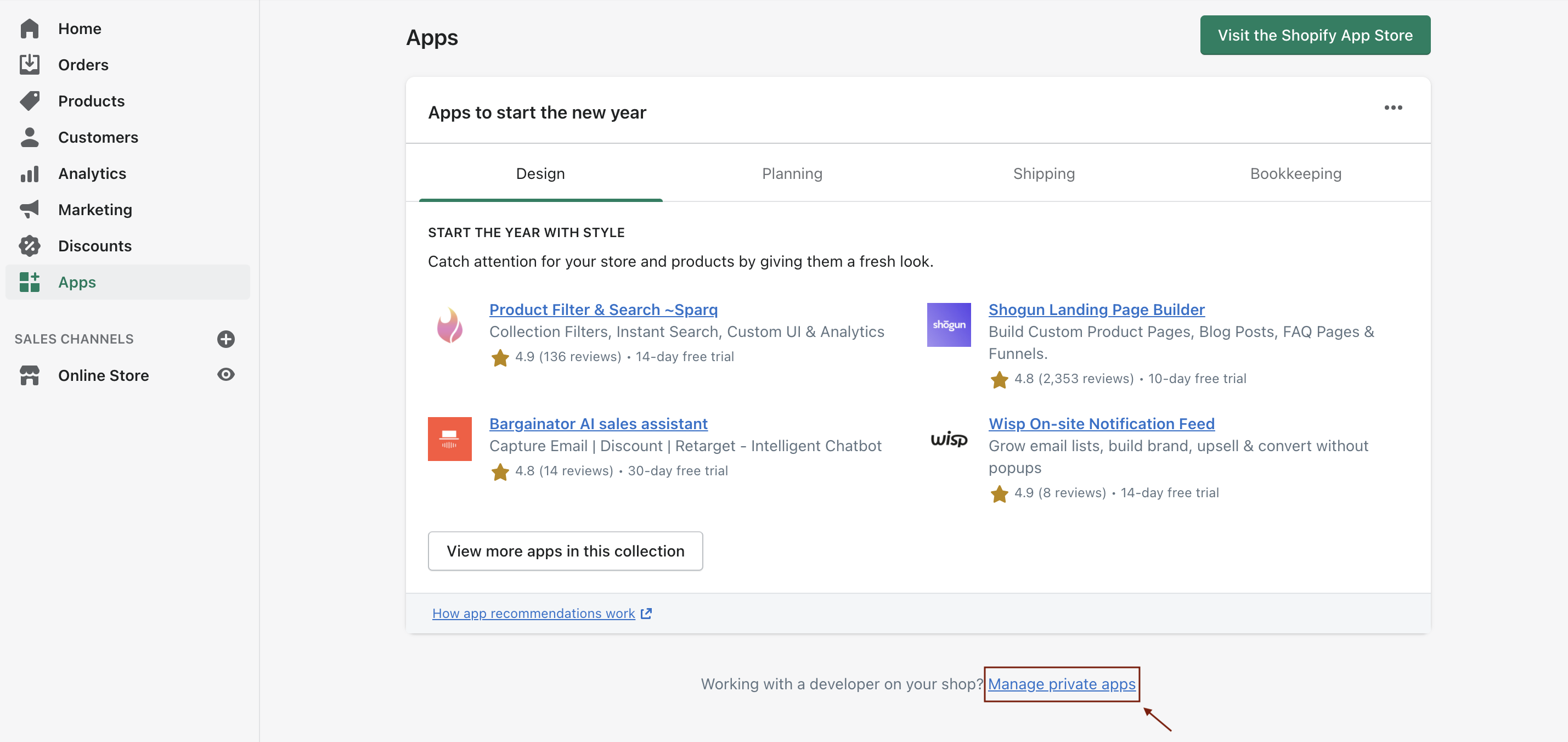This screenshot has width=1568, height=742.
Task: Click the Marketing megaphone icon
Action: (29, 210)
